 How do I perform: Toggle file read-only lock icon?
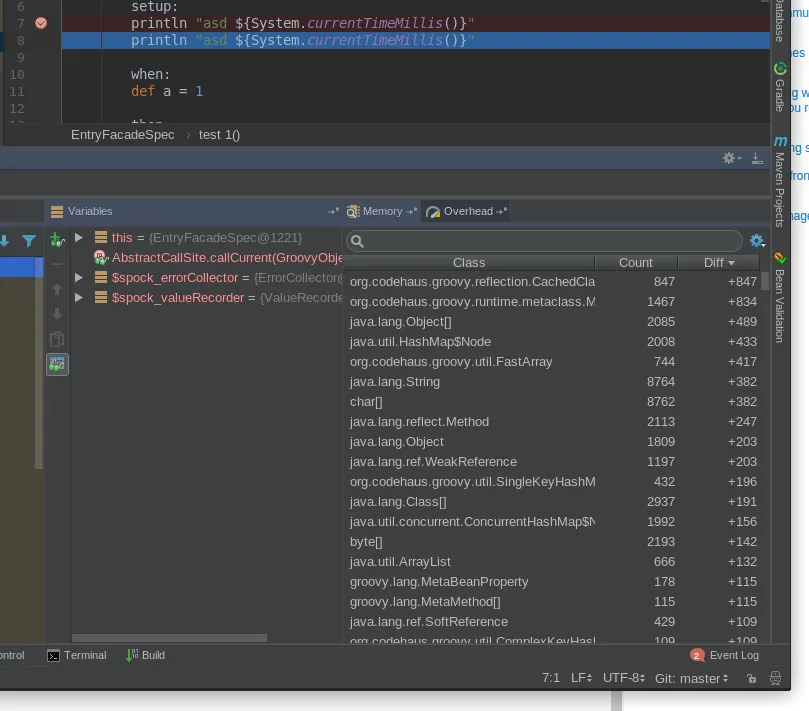[x=752, y=678]
